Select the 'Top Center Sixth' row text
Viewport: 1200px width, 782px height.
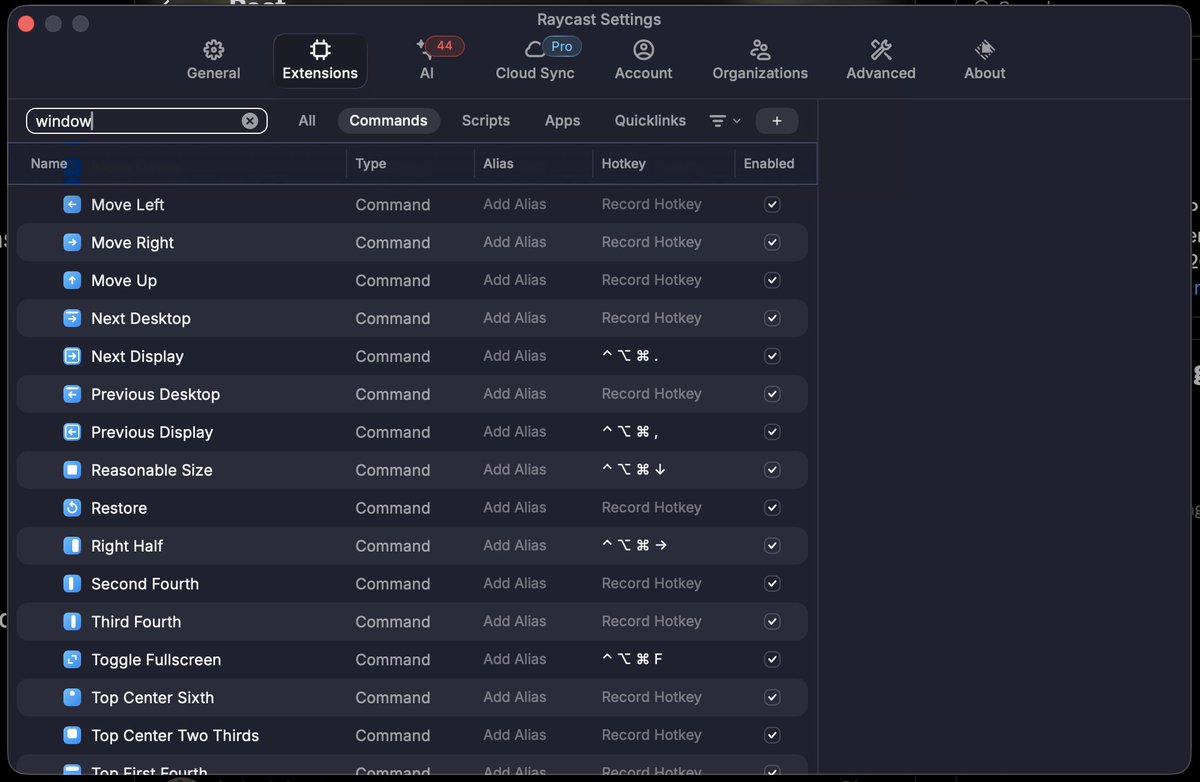coord(153,698)
